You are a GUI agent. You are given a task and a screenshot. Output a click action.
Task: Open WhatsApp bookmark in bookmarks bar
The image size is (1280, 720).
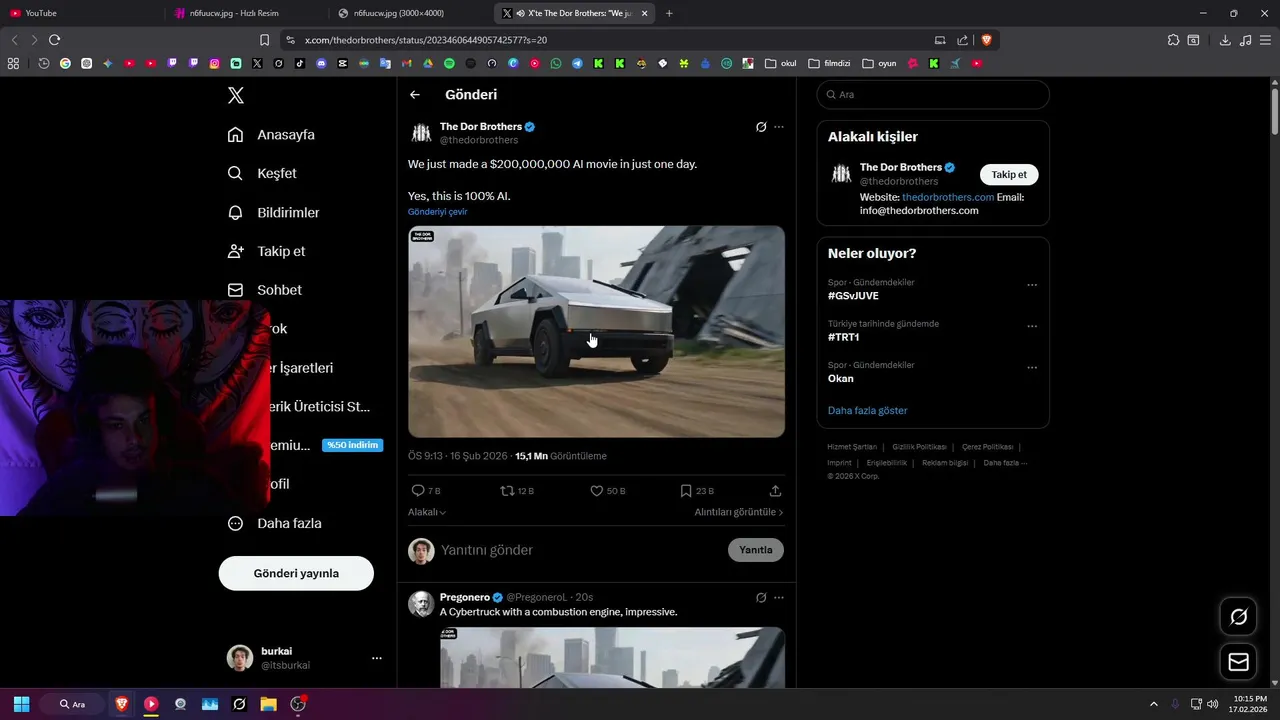[556, 63]
